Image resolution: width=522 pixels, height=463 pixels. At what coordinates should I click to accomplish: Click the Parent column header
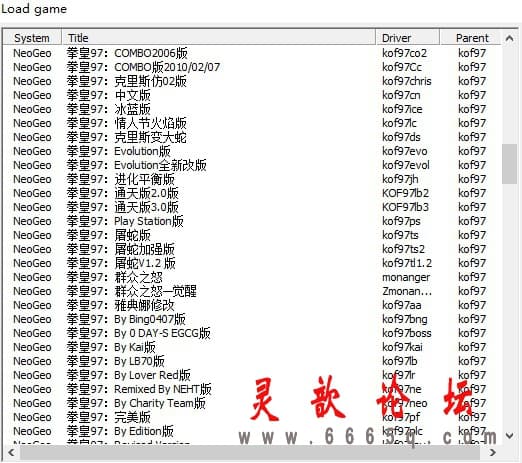[x=471, y=38]
